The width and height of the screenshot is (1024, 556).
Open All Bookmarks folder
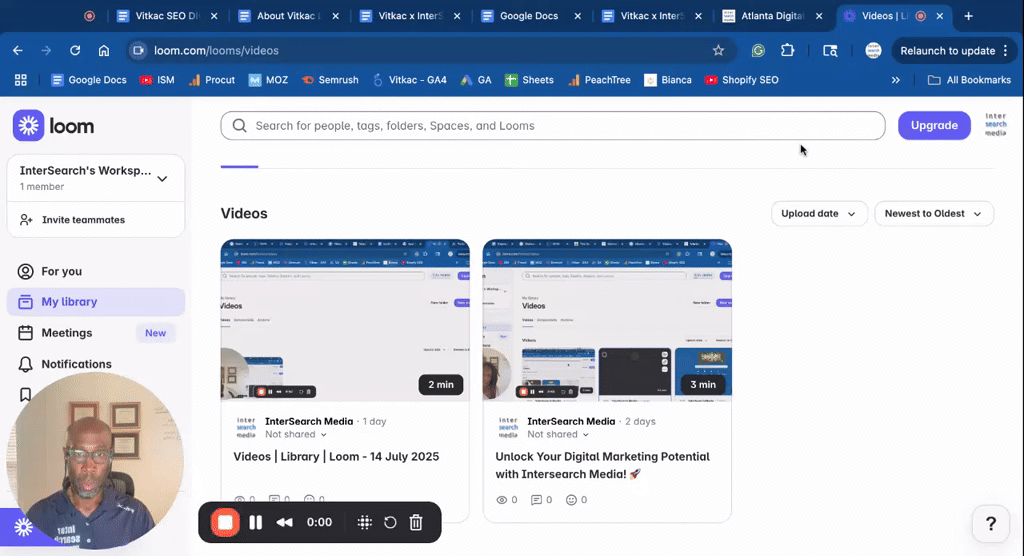point(969,80)
